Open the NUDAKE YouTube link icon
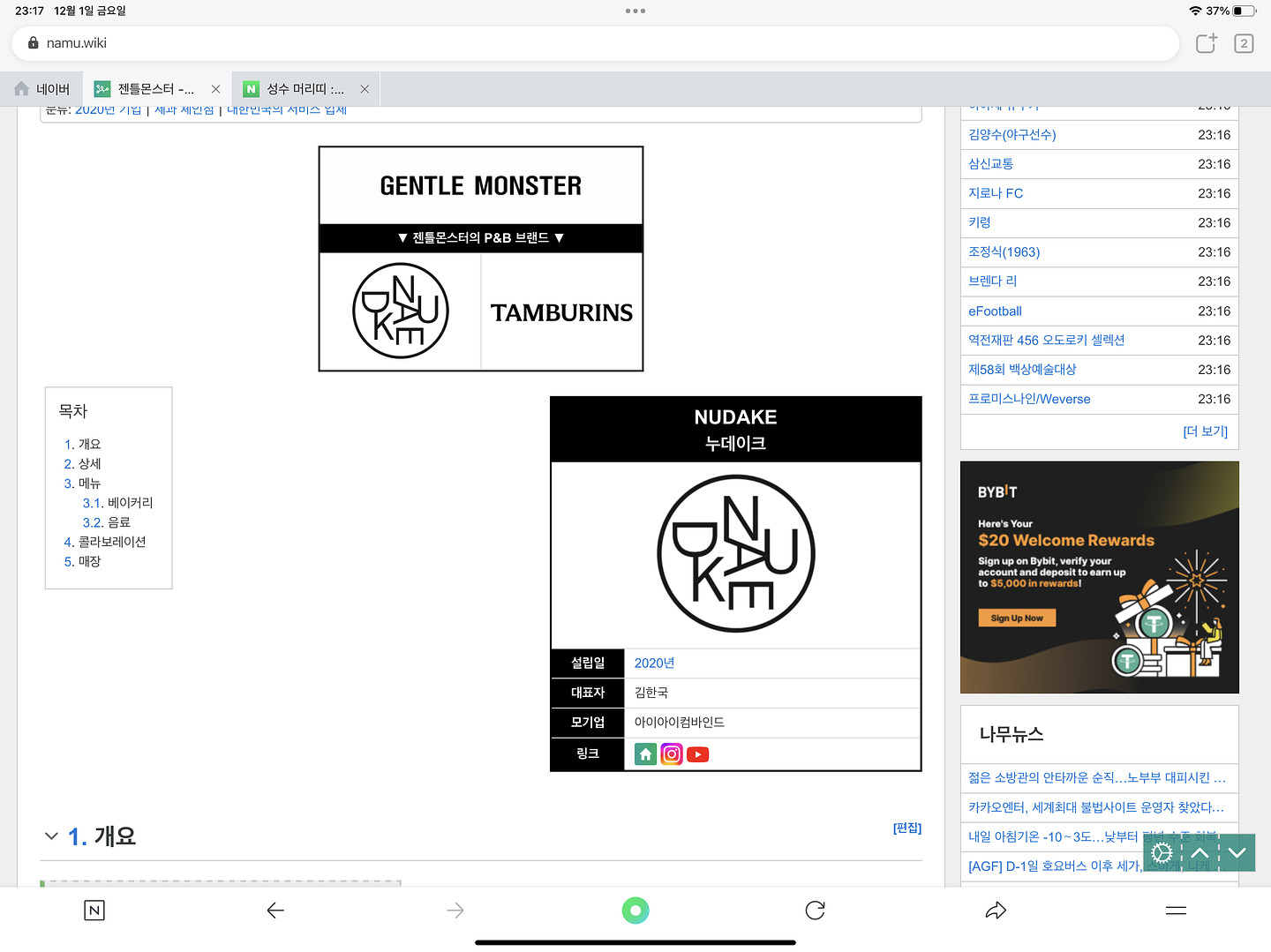The image size is (1271, 952). tap(698, 754)
